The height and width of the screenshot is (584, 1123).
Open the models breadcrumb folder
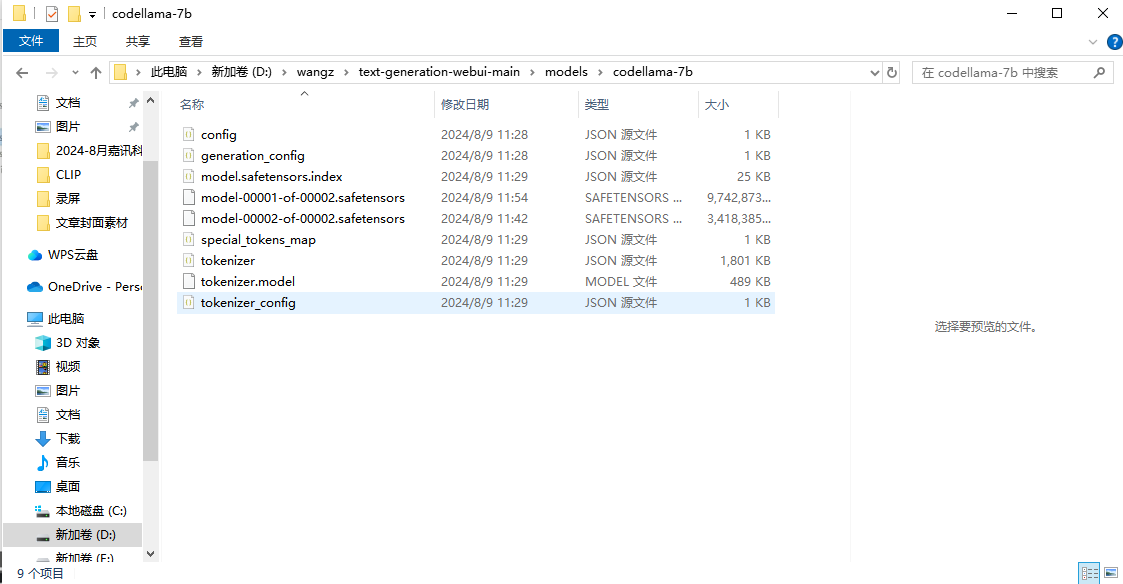pos(566,71)
